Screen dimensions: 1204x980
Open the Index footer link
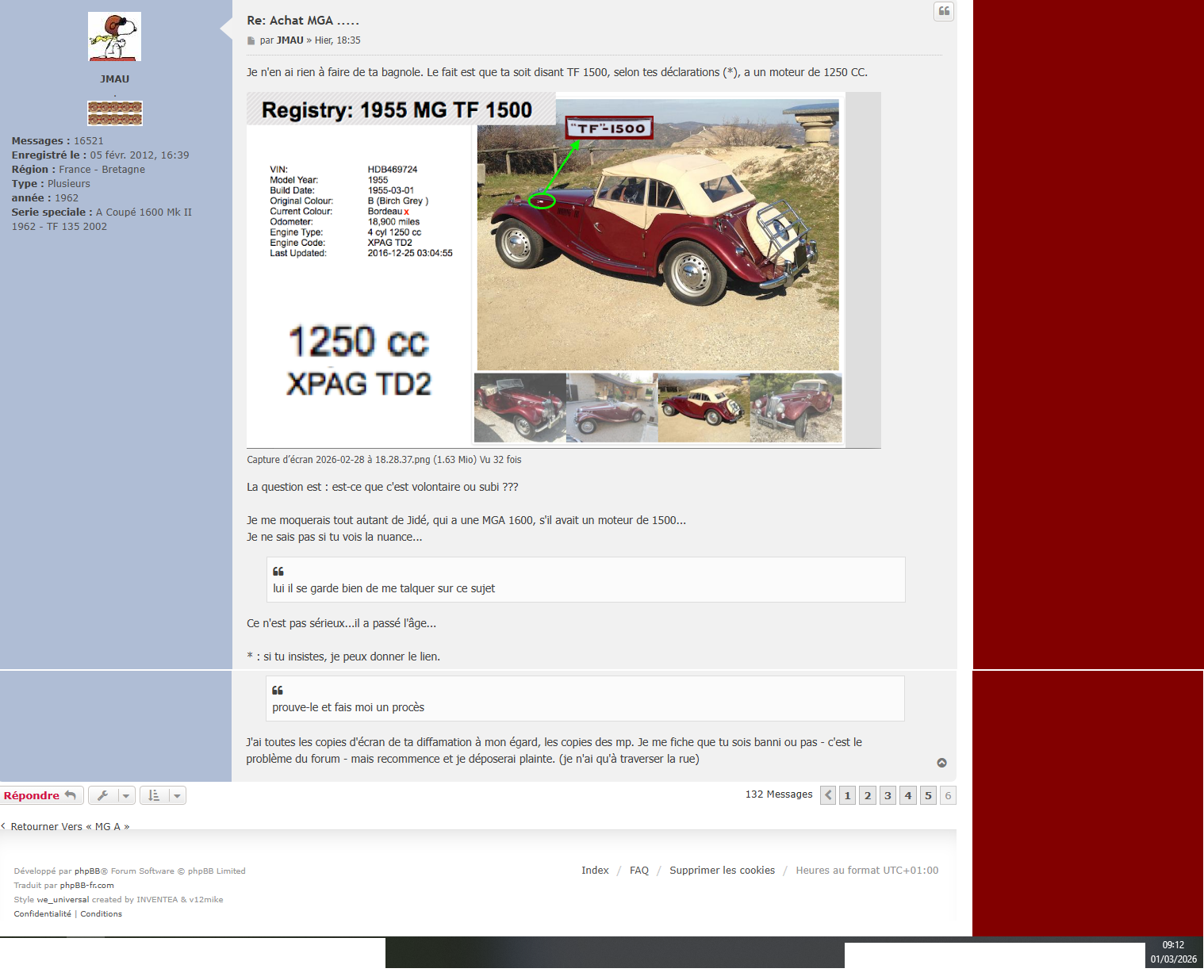tap(595, 870)
